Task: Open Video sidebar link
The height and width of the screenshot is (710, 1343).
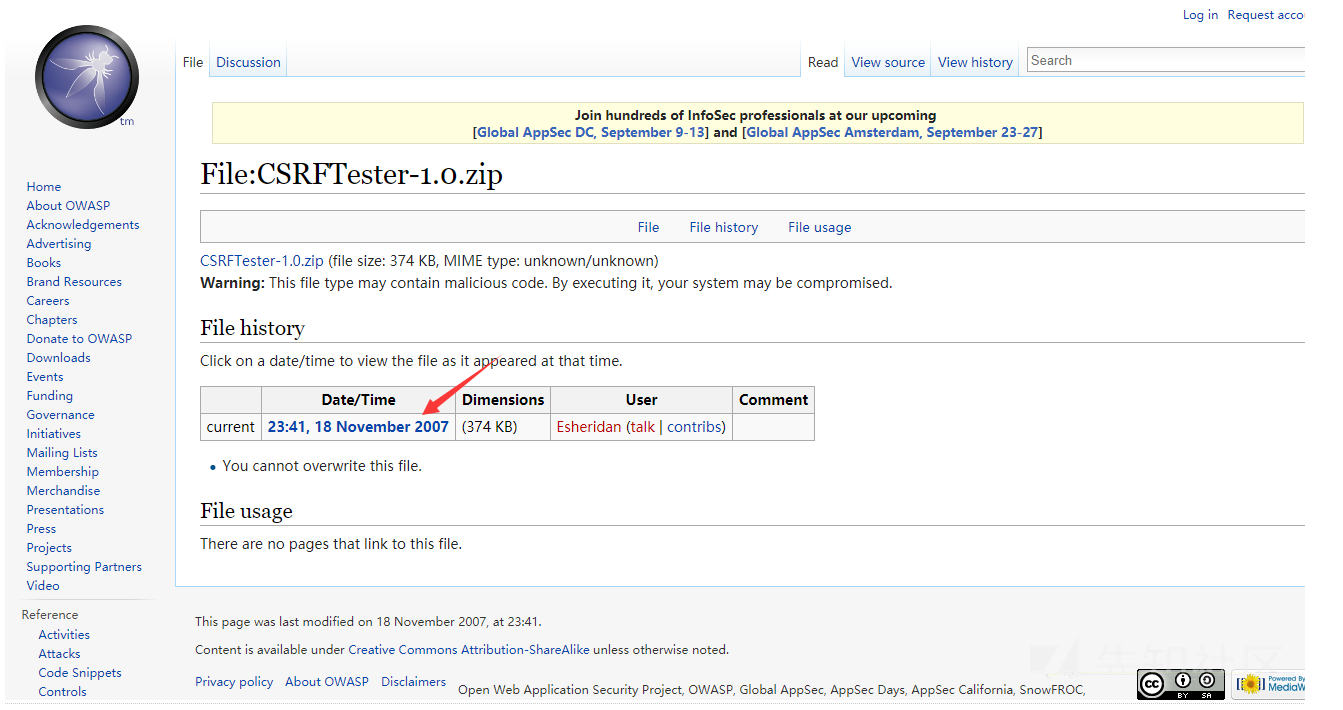Action: coord(43,586)
